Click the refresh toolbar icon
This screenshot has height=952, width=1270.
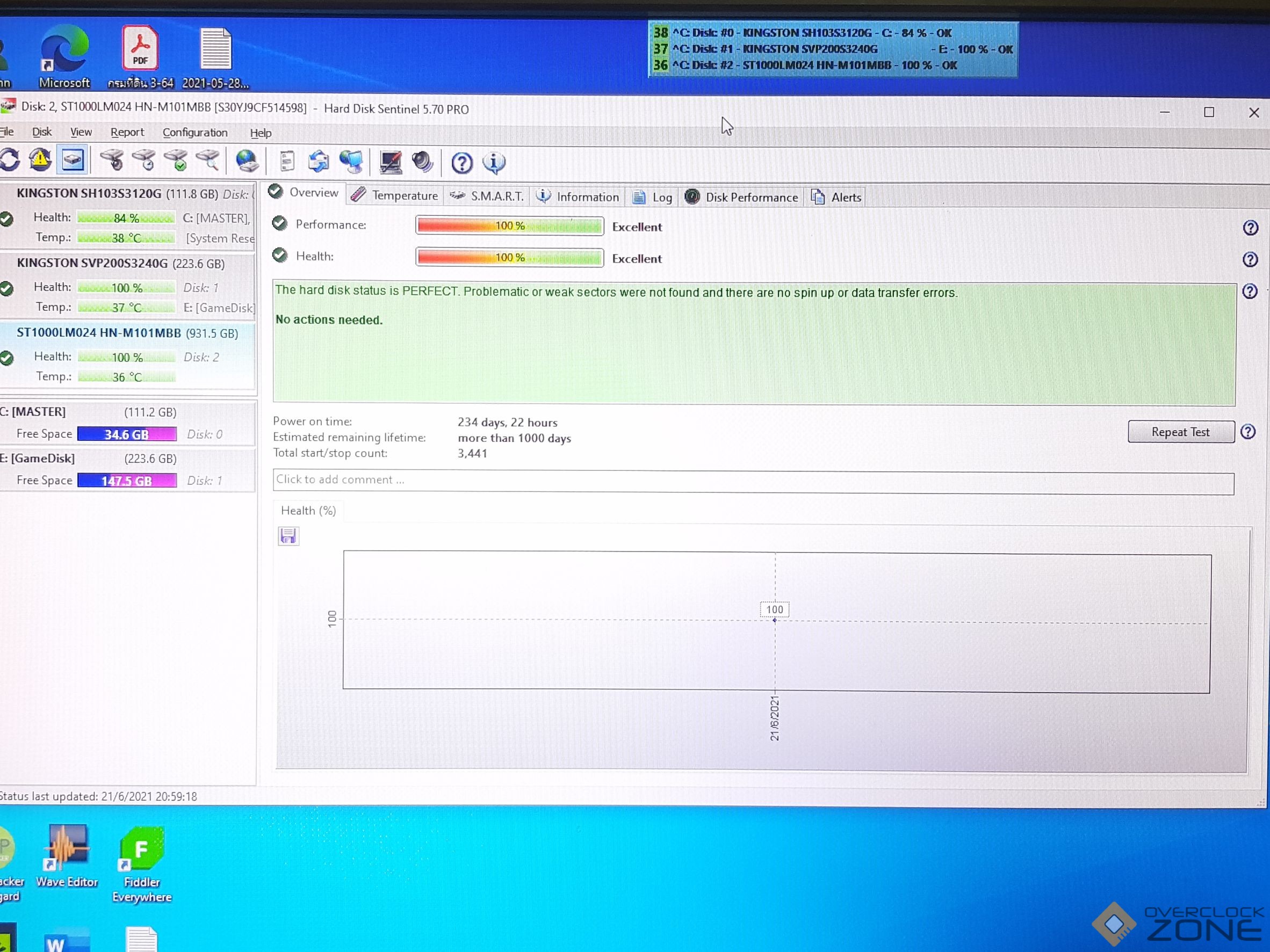tap(10, 161)
